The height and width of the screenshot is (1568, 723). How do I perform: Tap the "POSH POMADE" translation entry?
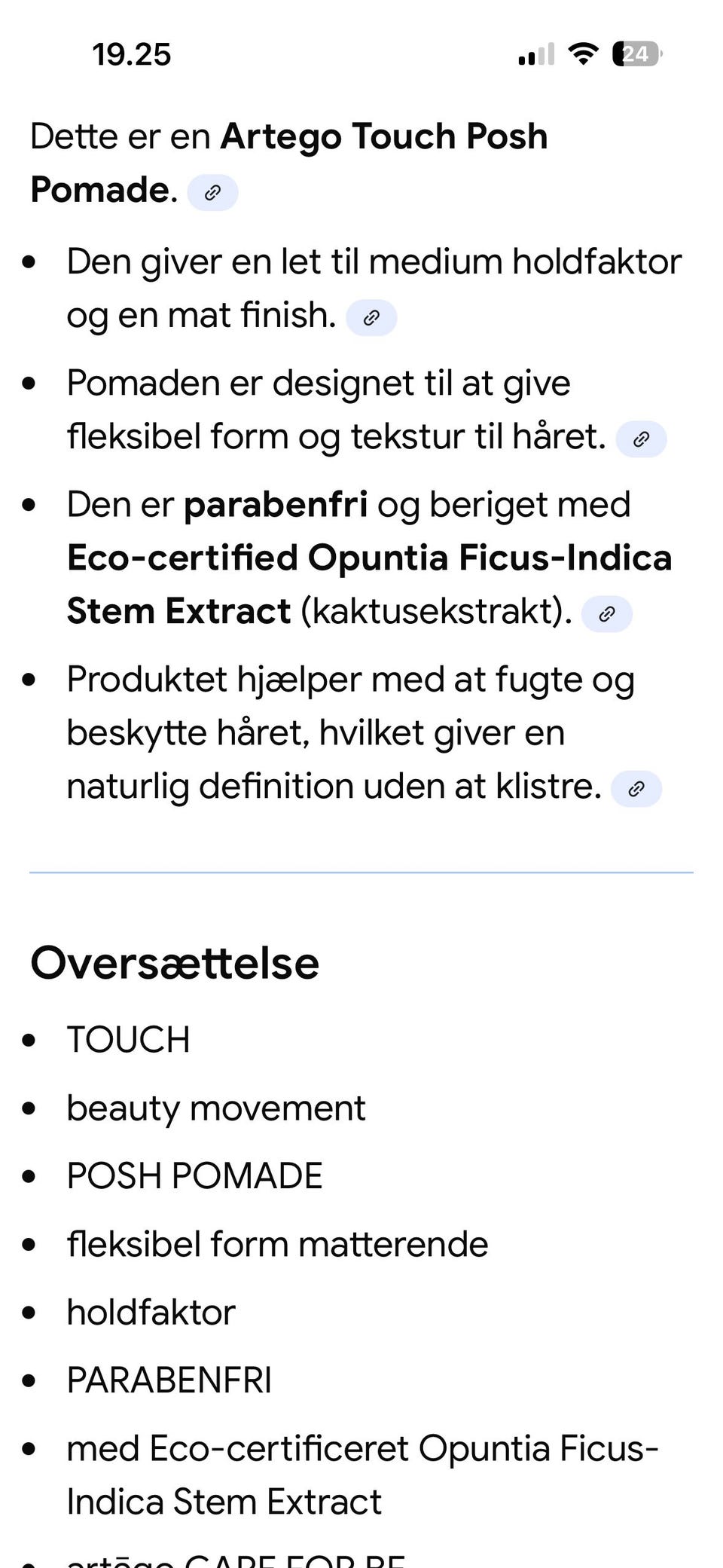click(194, 1176)
